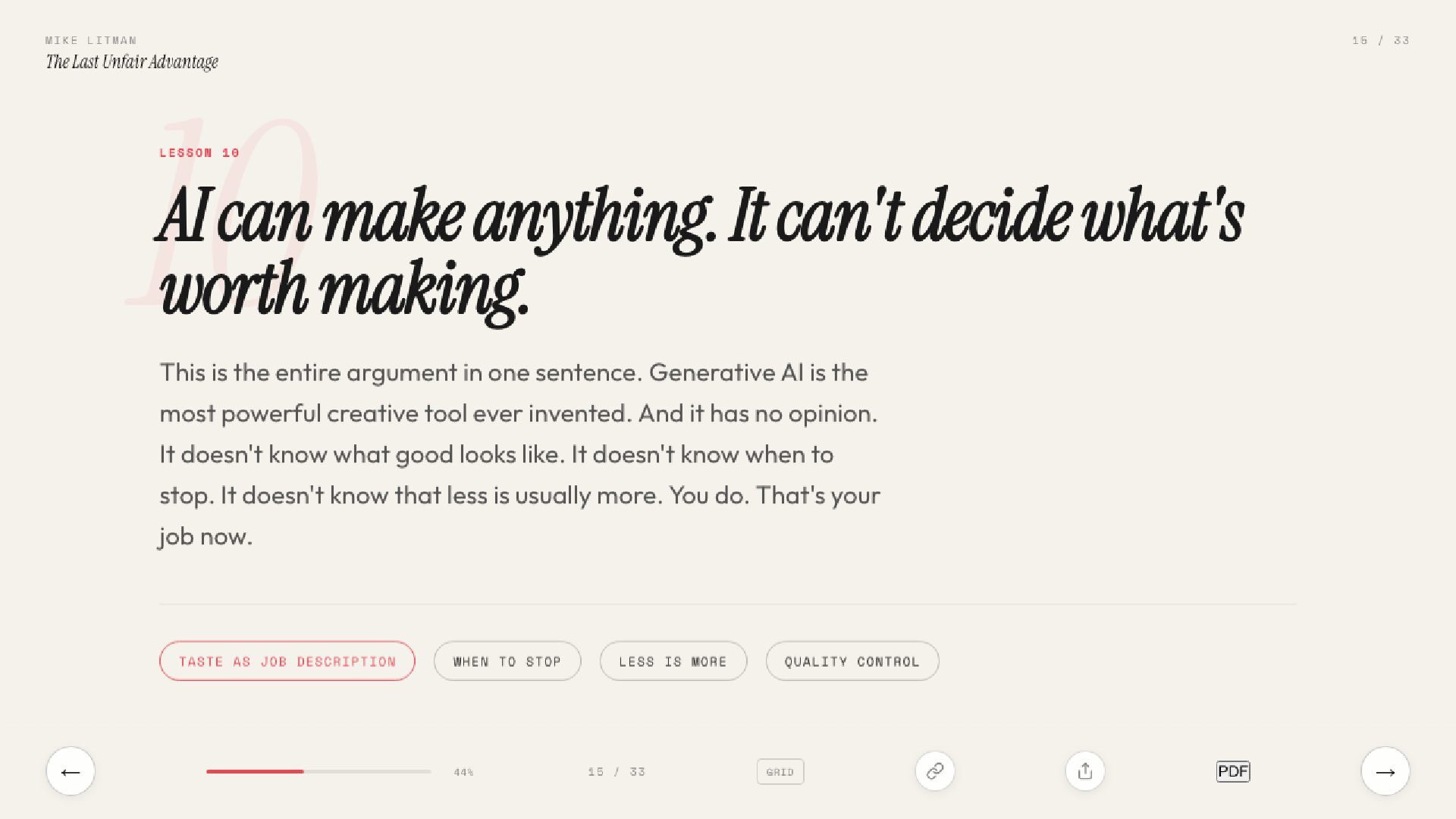The width and height of the screenshot is (1456, 819).
Task: Select the Taste As Job Description tag
Action: [287, 661]
